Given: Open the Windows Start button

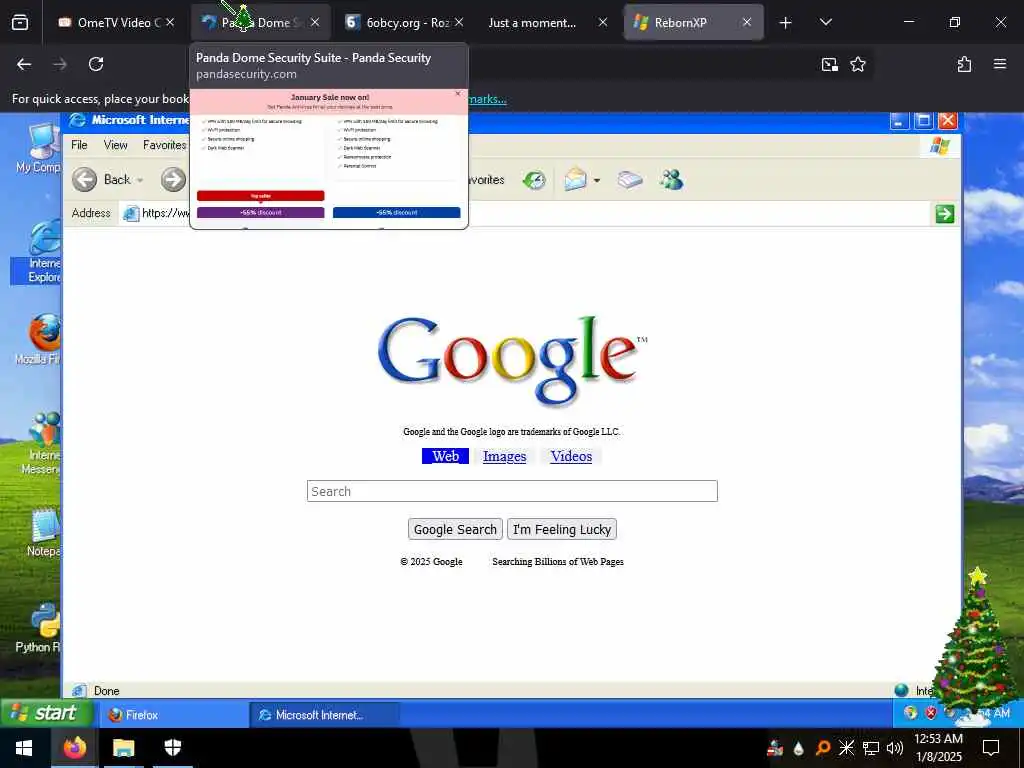Looking at the screenshot, I should coord(24,748).
